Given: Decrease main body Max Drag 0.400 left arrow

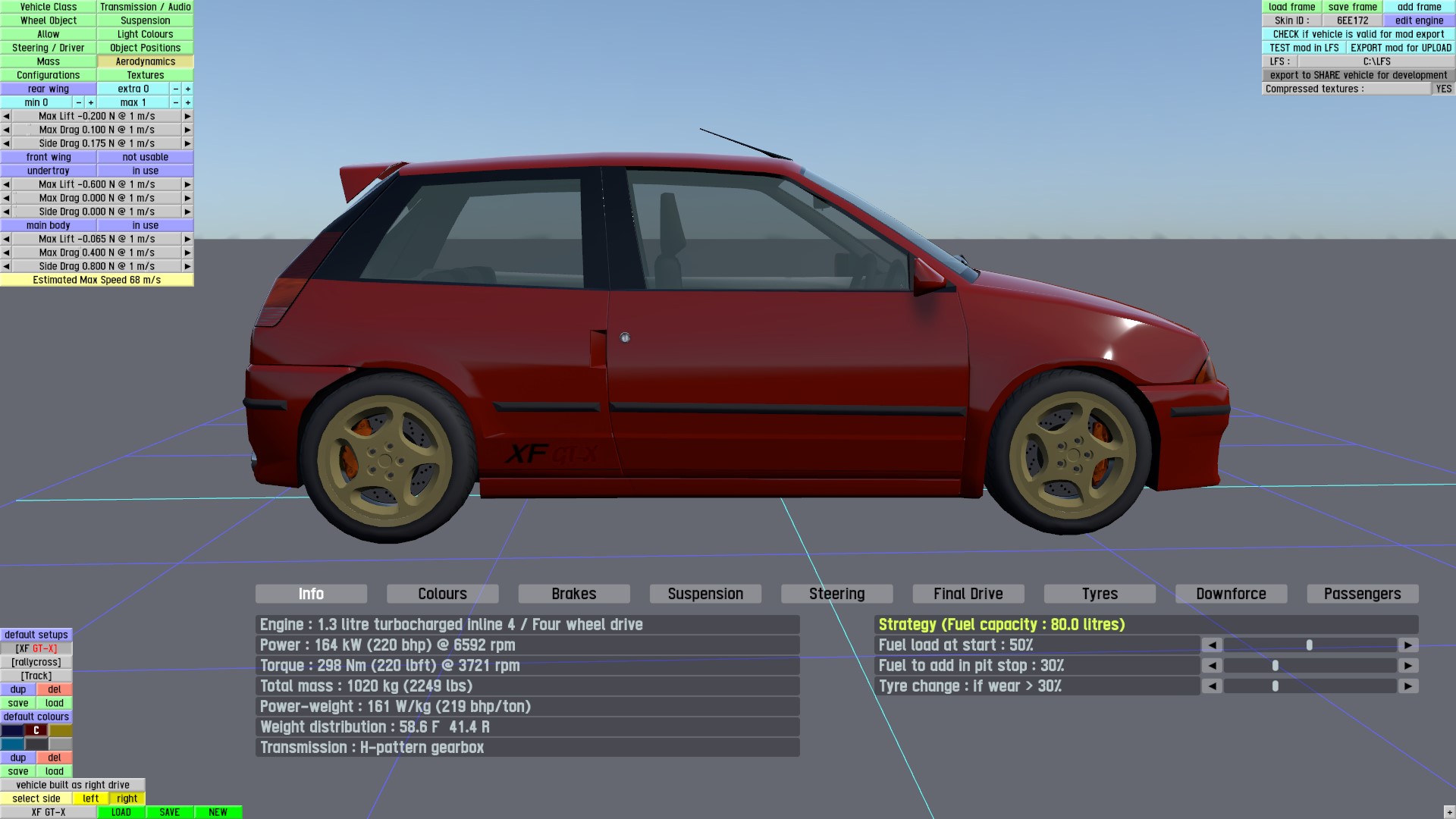Looking at the screenshot, I should (6, 253).
